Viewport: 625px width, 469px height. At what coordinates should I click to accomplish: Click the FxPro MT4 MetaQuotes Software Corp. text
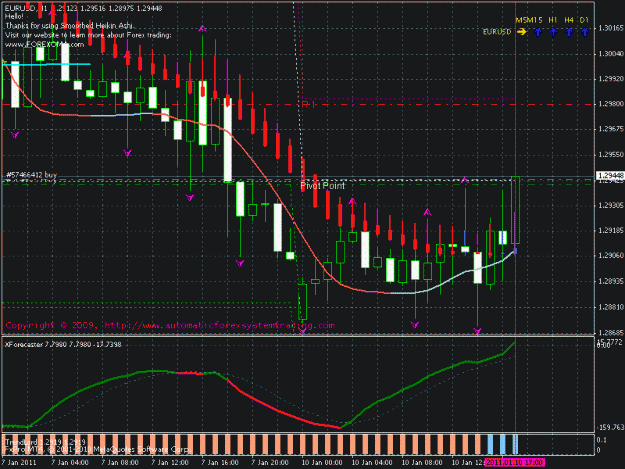98,450
